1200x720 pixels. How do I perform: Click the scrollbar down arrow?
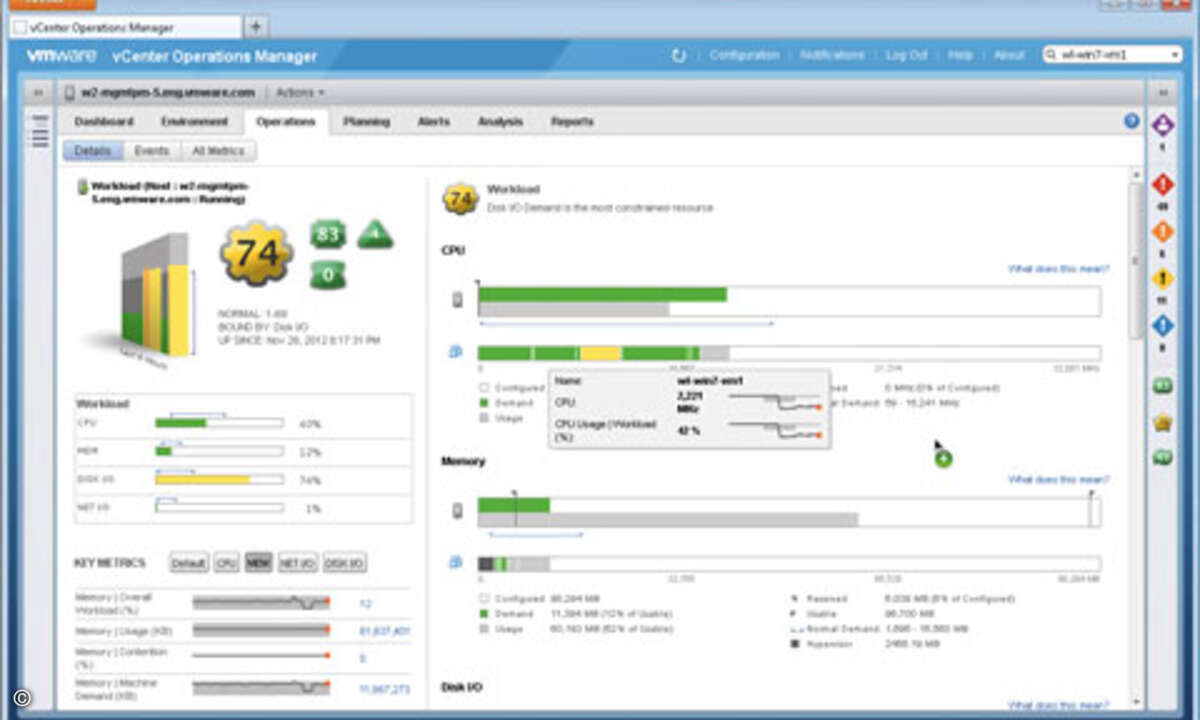[x=1135, y=700]
